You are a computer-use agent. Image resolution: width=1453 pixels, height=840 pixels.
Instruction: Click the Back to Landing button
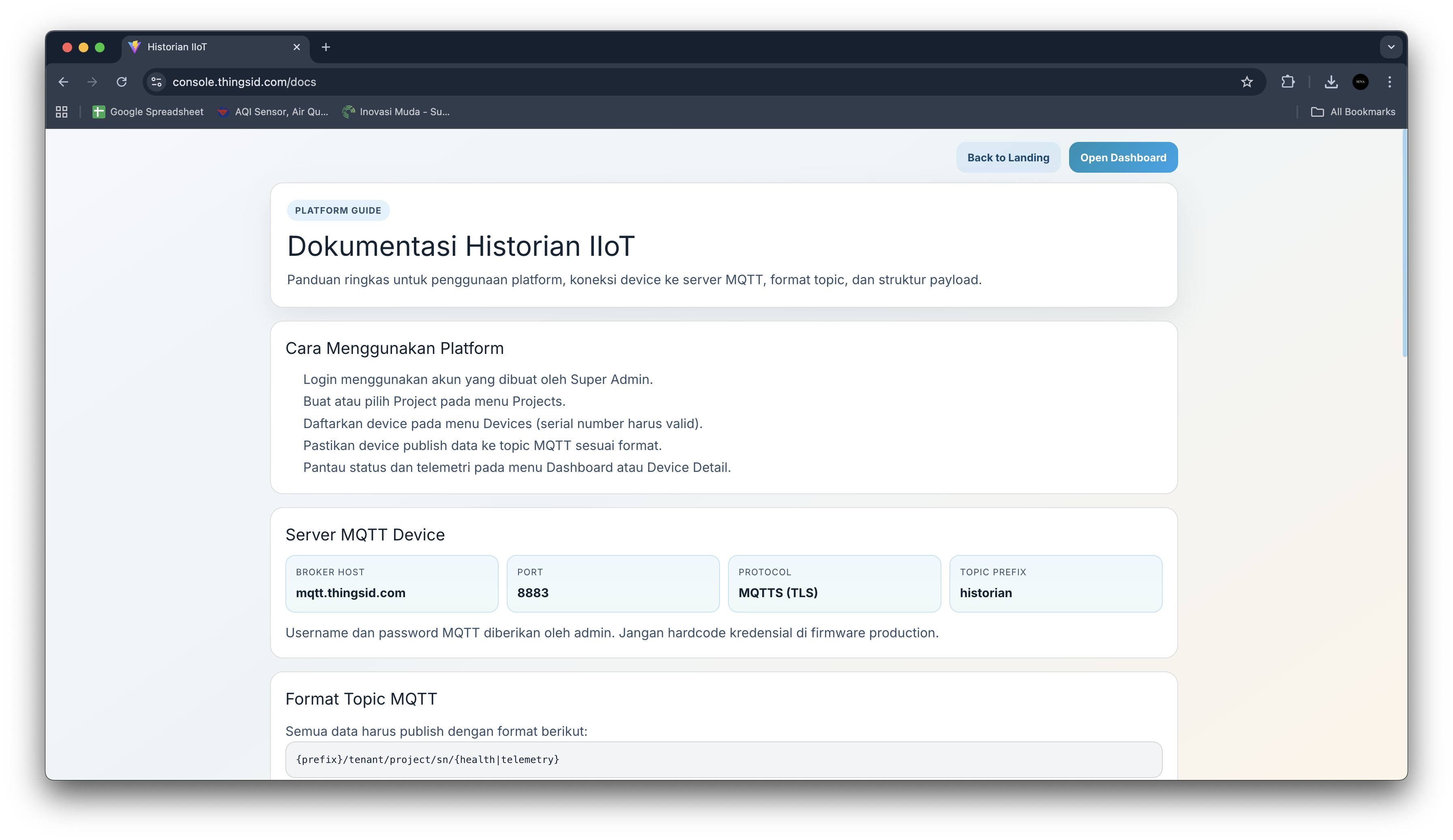(1008, 157)
